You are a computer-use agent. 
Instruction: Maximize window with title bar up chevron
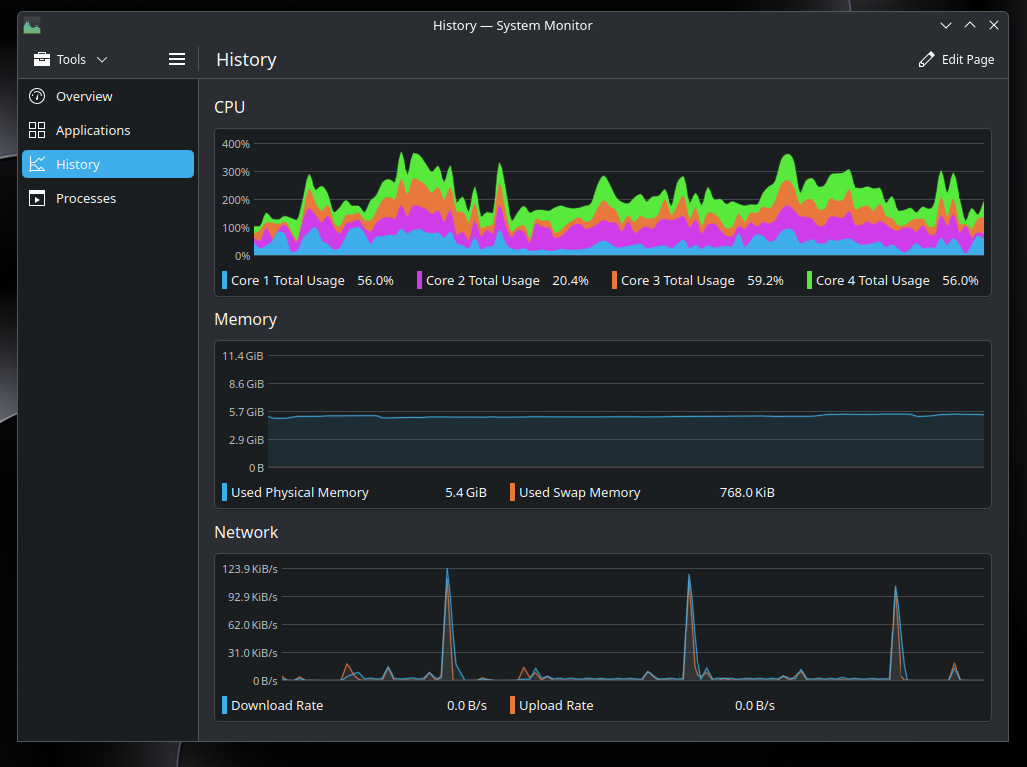coord(970,25)
